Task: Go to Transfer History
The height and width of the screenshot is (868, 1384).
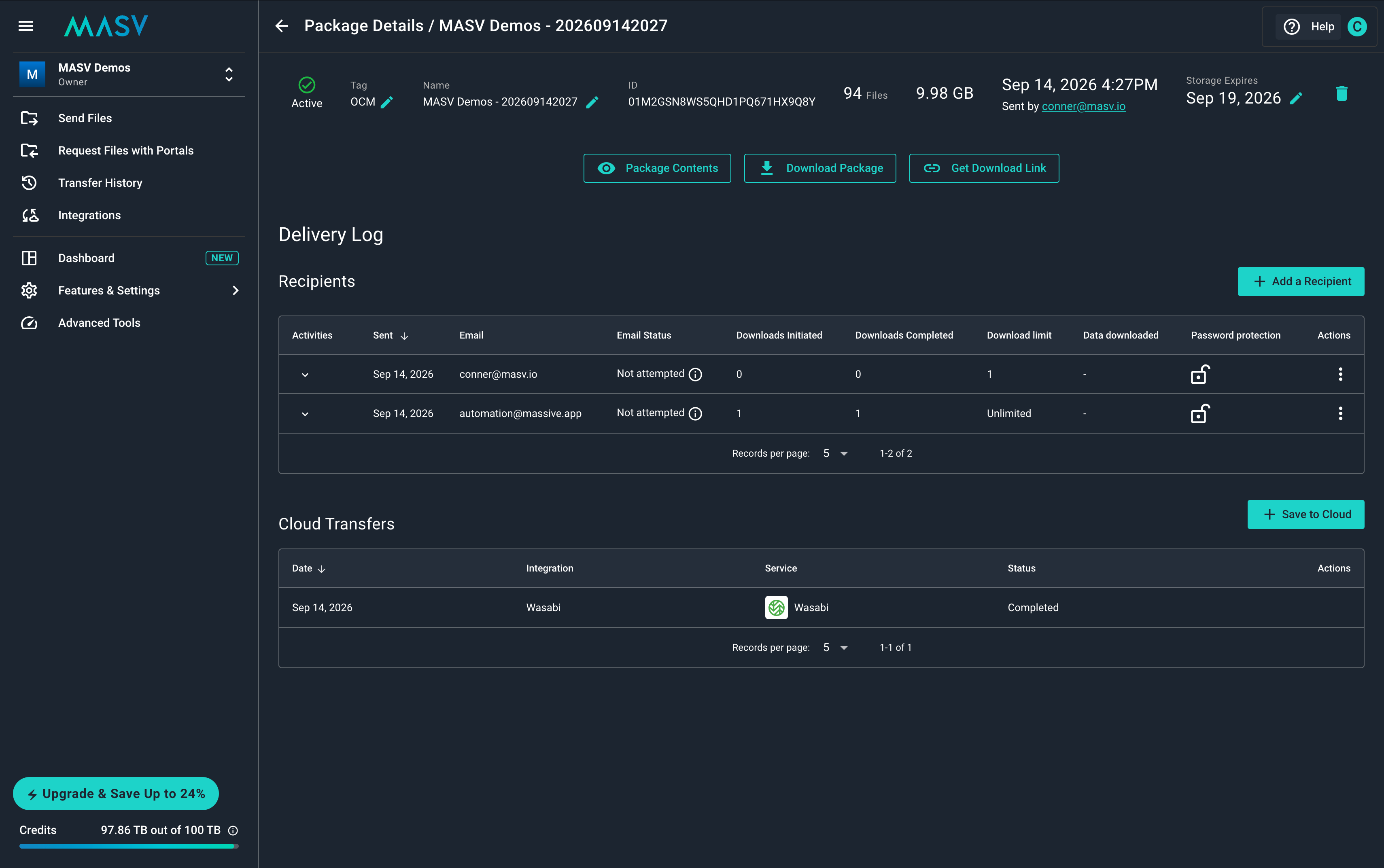Action: click(129, 183)
